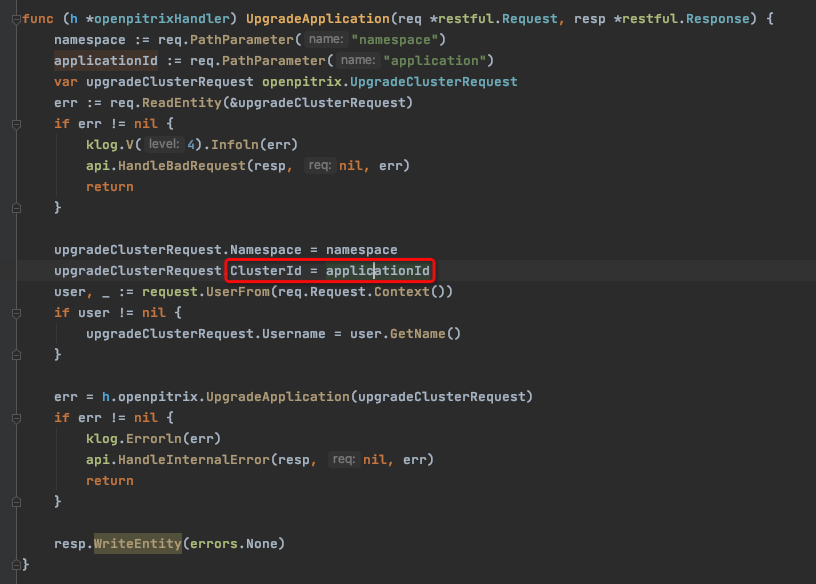Click the 'application' parameter hint label

(360, 60)
